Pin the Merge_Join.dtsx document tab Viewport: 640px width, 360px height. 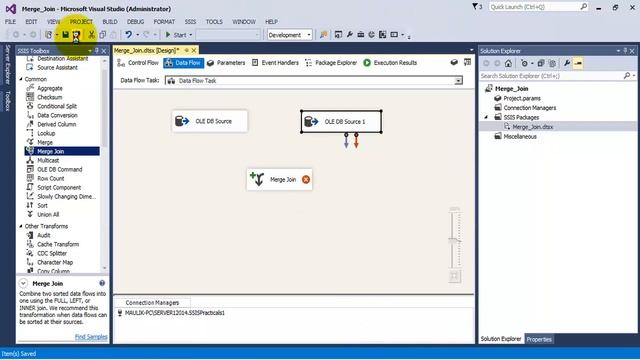point(186,50)
